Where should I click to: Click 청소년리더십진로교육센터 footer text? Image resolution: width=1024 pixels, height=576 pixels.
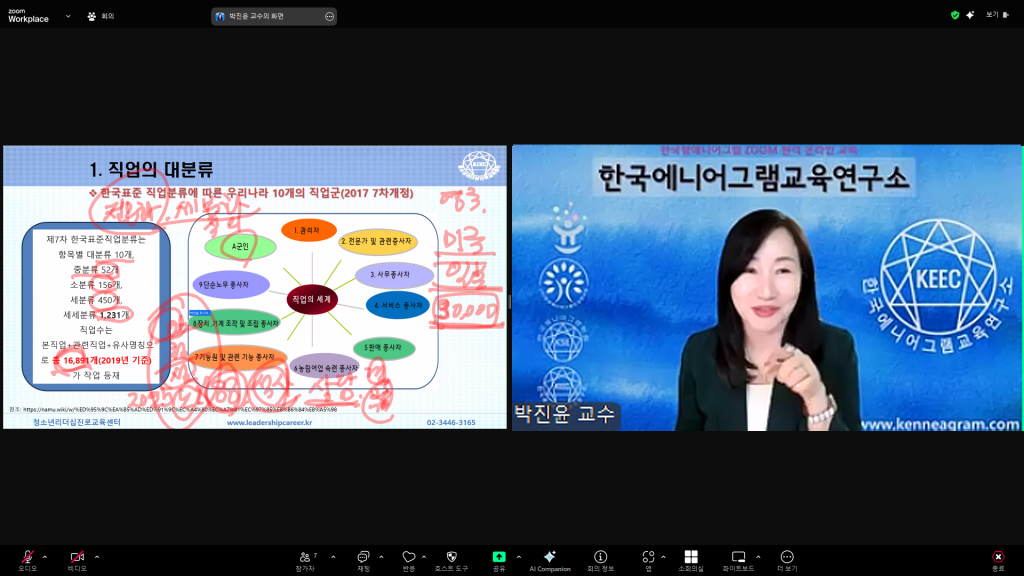point(76,423)
